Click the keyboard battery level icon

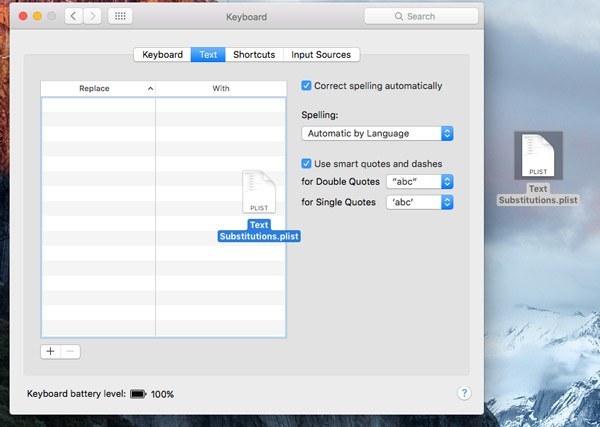(138, 394)
